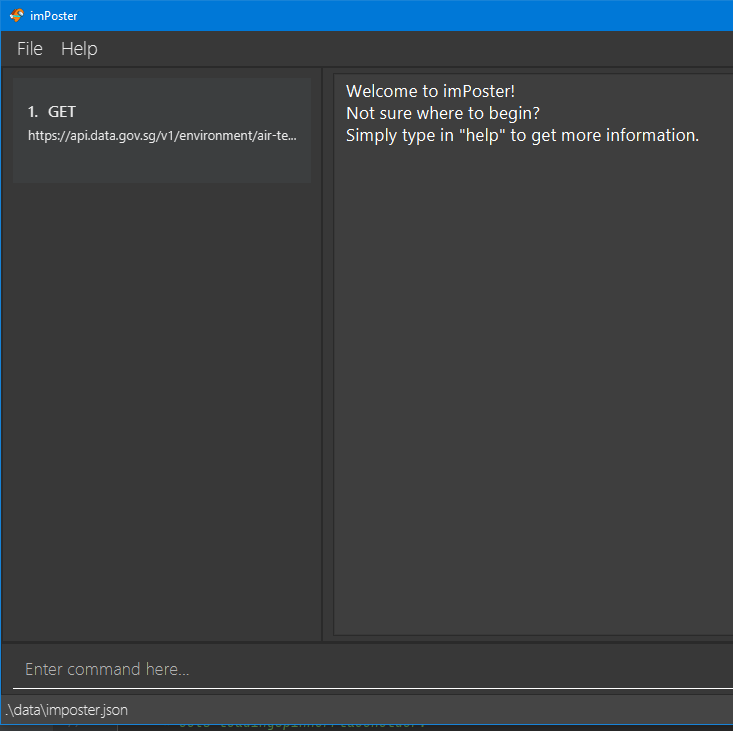Click the .\data\imposter.json status bar path
The width and height of the screenshot is (733, 731).
click(66, 710)
